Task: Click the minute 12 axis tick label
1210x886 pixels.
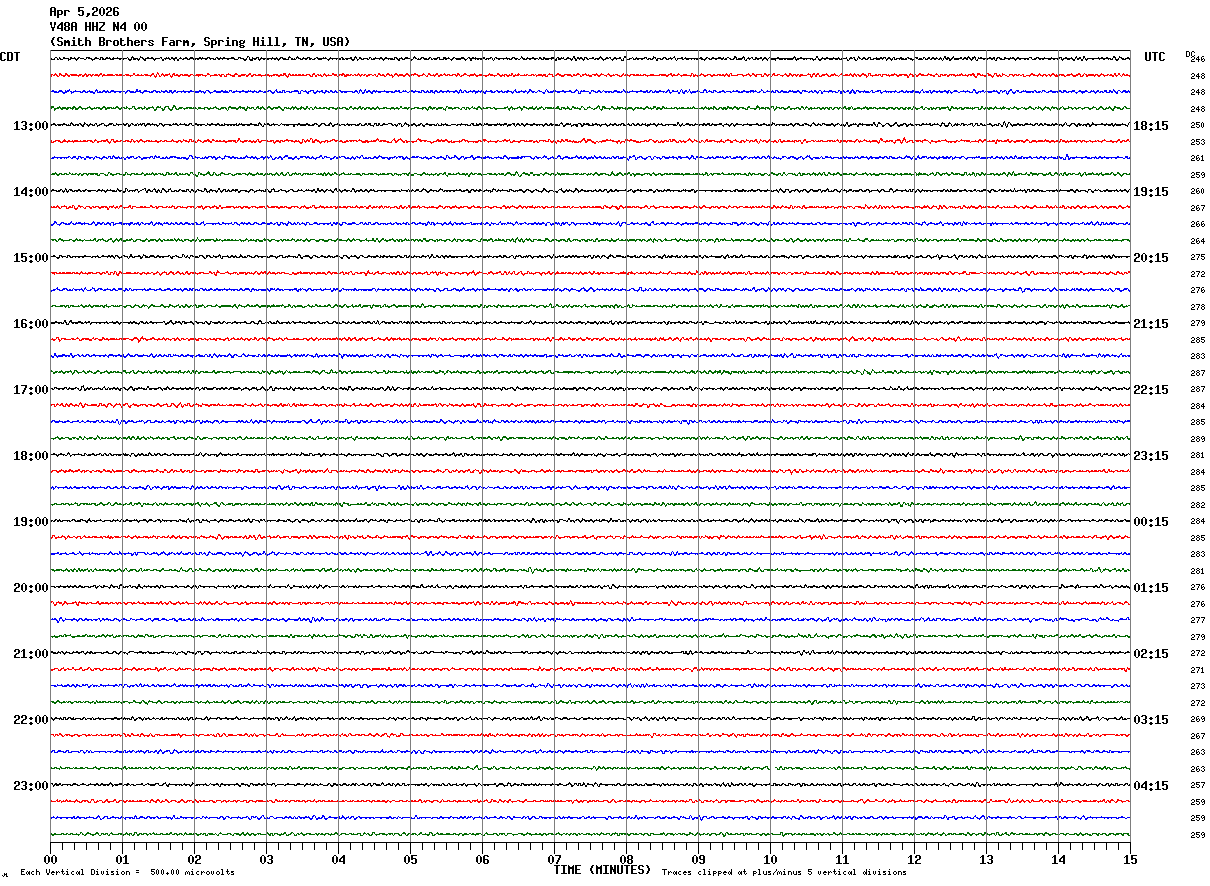Action: pyautogui.click(x=915, y=859)
